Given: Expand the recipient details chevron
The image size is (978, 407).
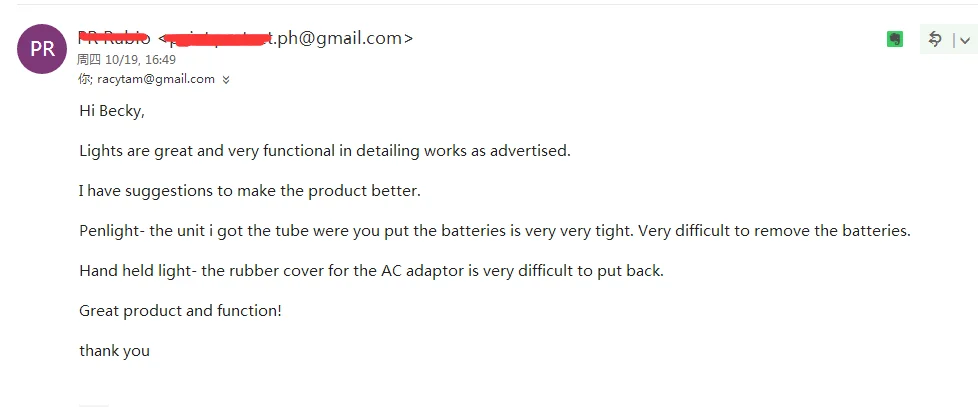Looking at the screenshot, I should (x=226, y=80).
